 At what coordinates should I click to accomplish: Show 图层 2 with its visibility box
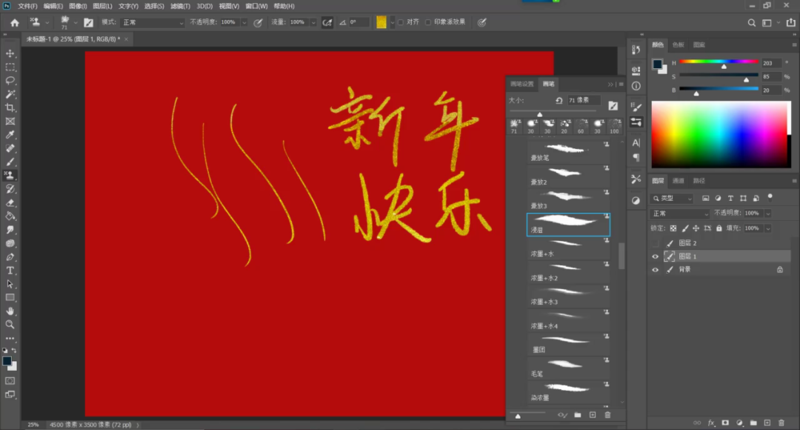[656, 243]
